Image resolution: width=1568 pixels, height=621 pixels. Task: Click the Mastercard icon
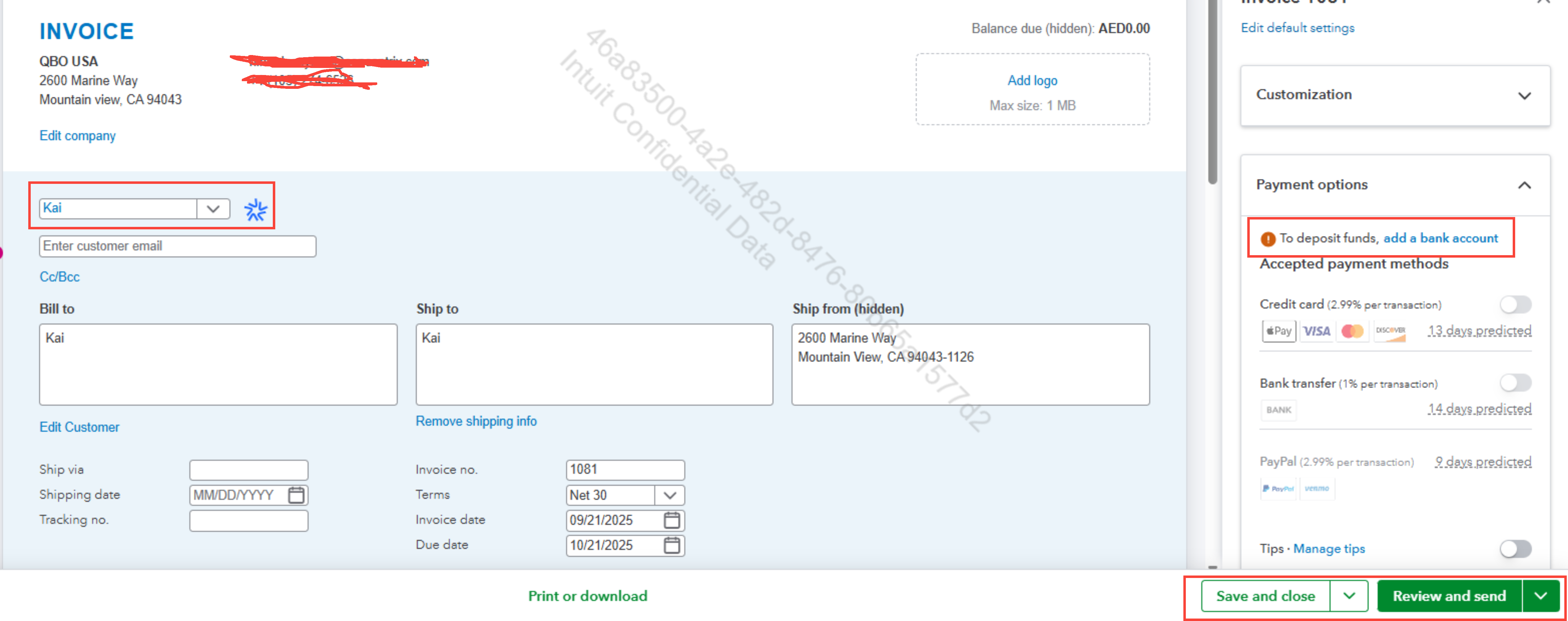(x=1353, y=331)
